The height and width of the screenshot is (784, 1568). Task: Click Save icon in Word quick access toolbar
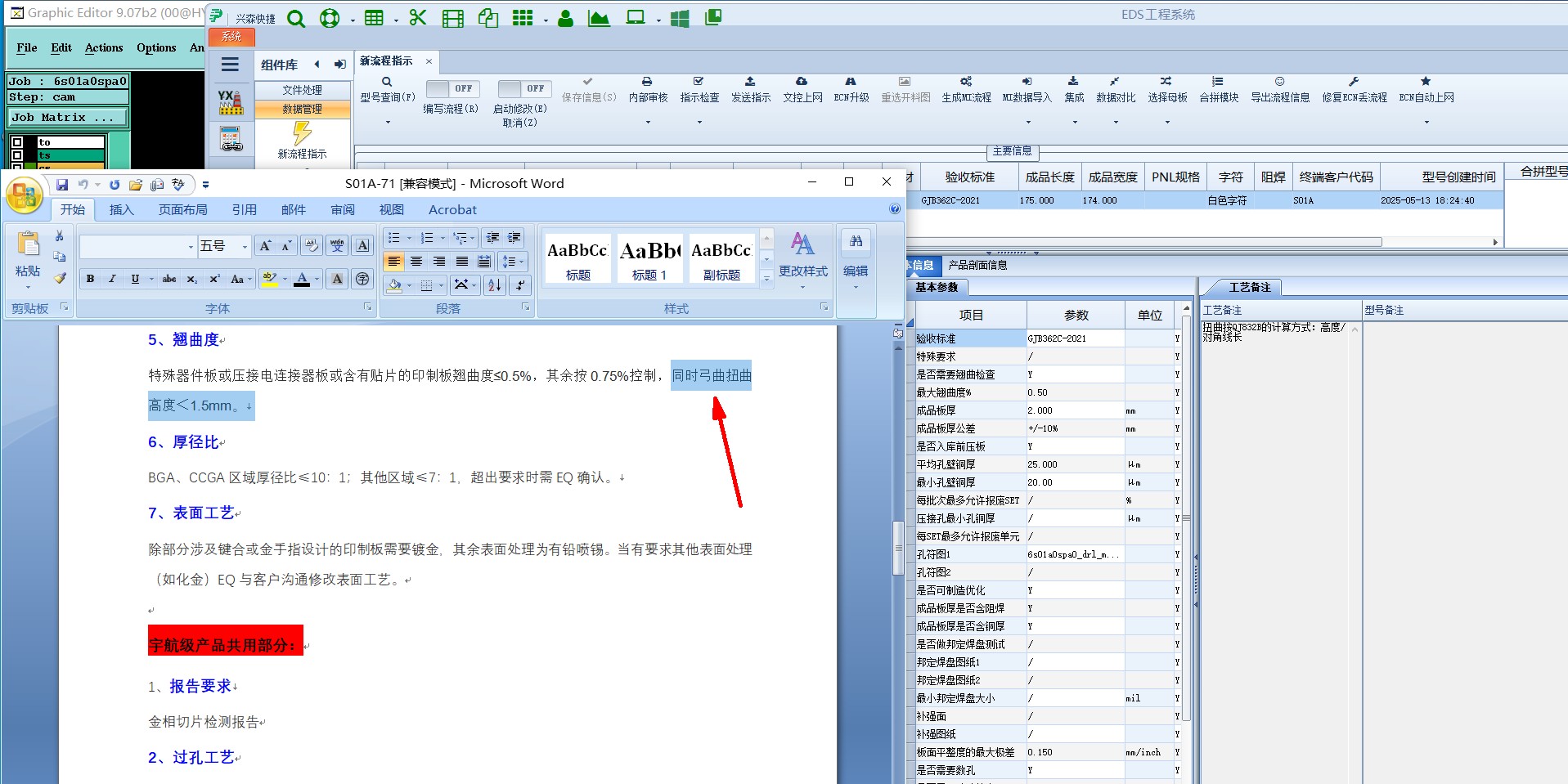pos(62,185)
